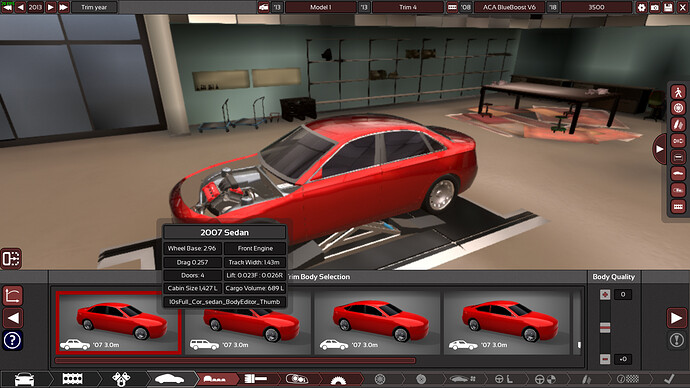This screenshot has height=388, width=690.
Task: Take a screenshot with camera icon
Action: click(x=655, y=7)
